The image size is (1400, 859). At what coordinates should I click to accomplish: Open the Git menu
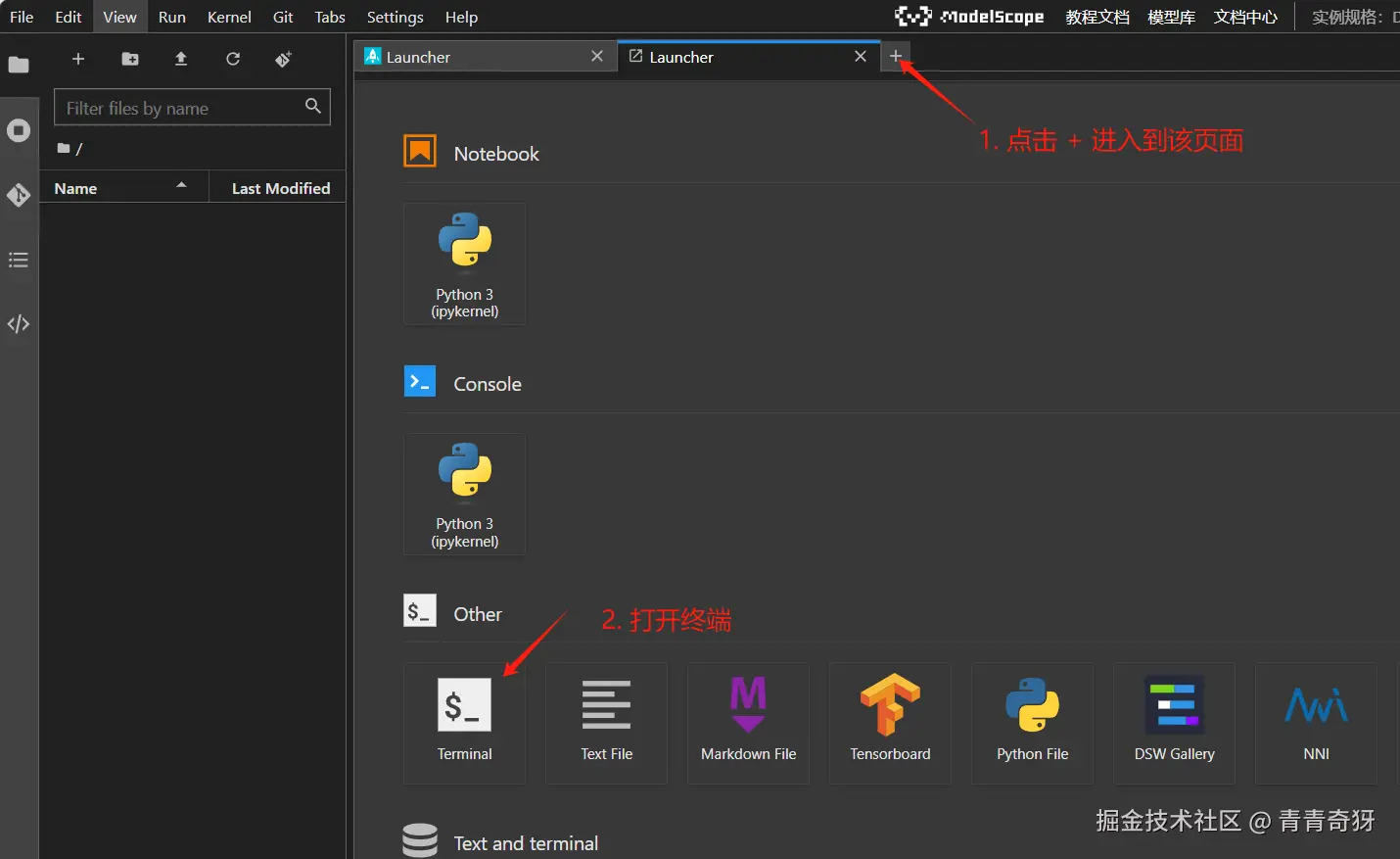pos(283,17)
